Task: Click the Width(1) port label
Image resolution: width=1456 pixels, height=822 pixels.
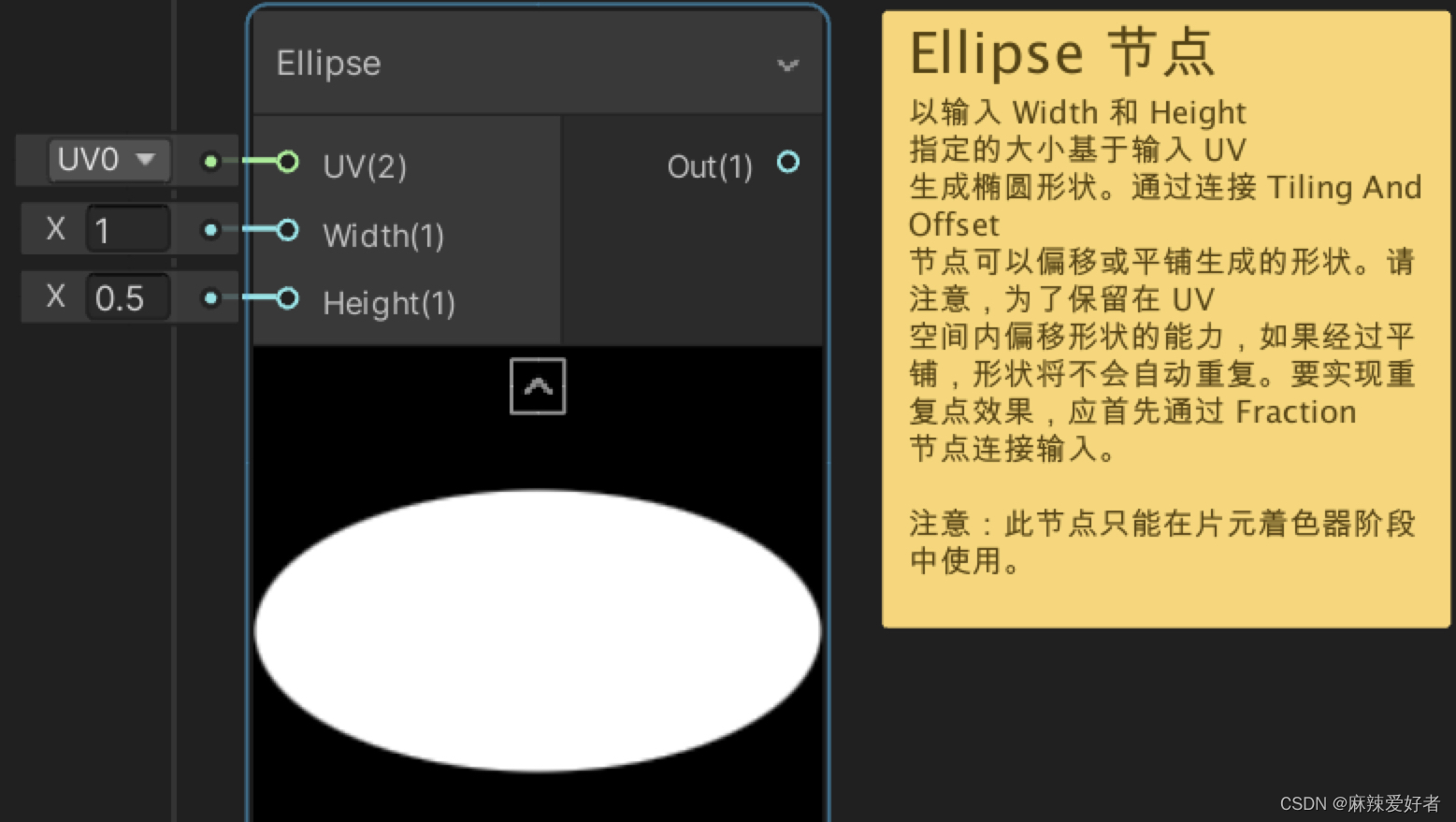Action: click(383, 236)
